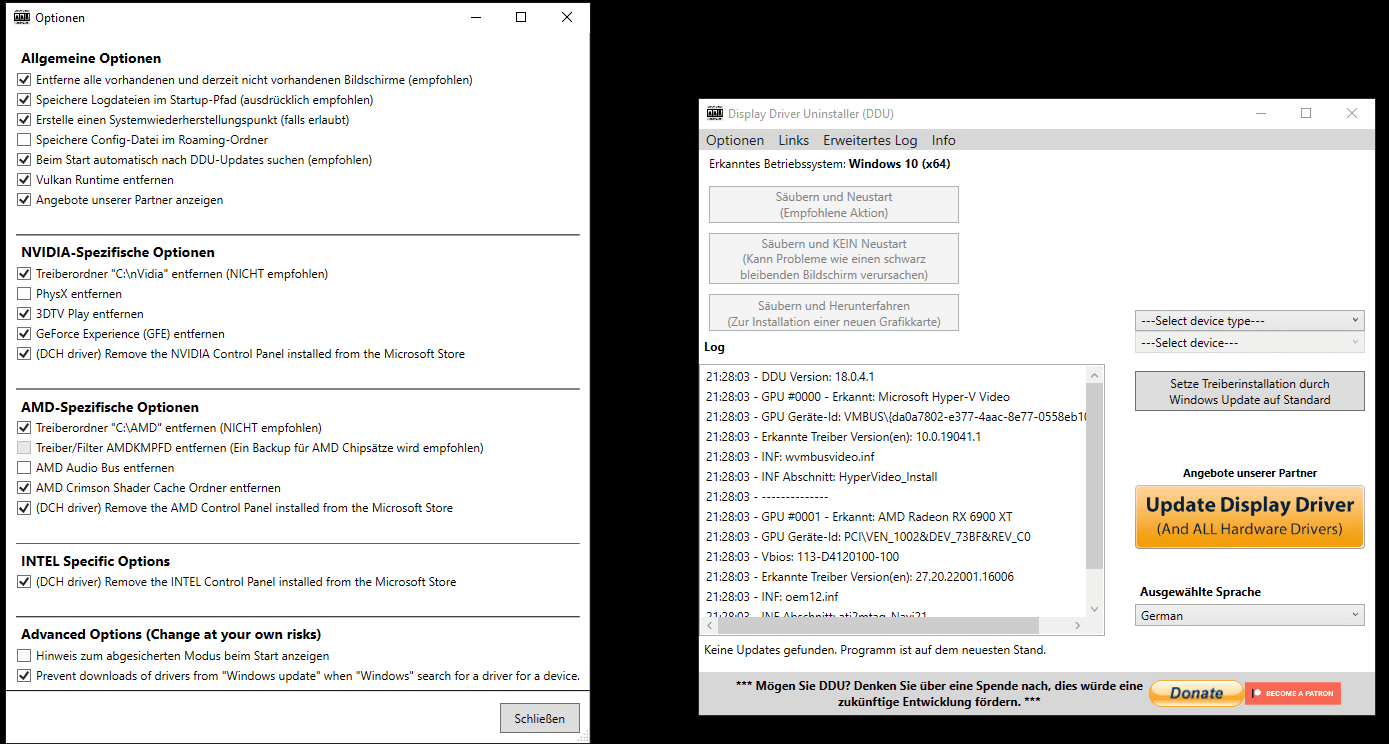Click 'Setze Treiberinstallation durch Windows Update' button
The width and height of the screenshot is (1389, 744).
pos(1250,391)
